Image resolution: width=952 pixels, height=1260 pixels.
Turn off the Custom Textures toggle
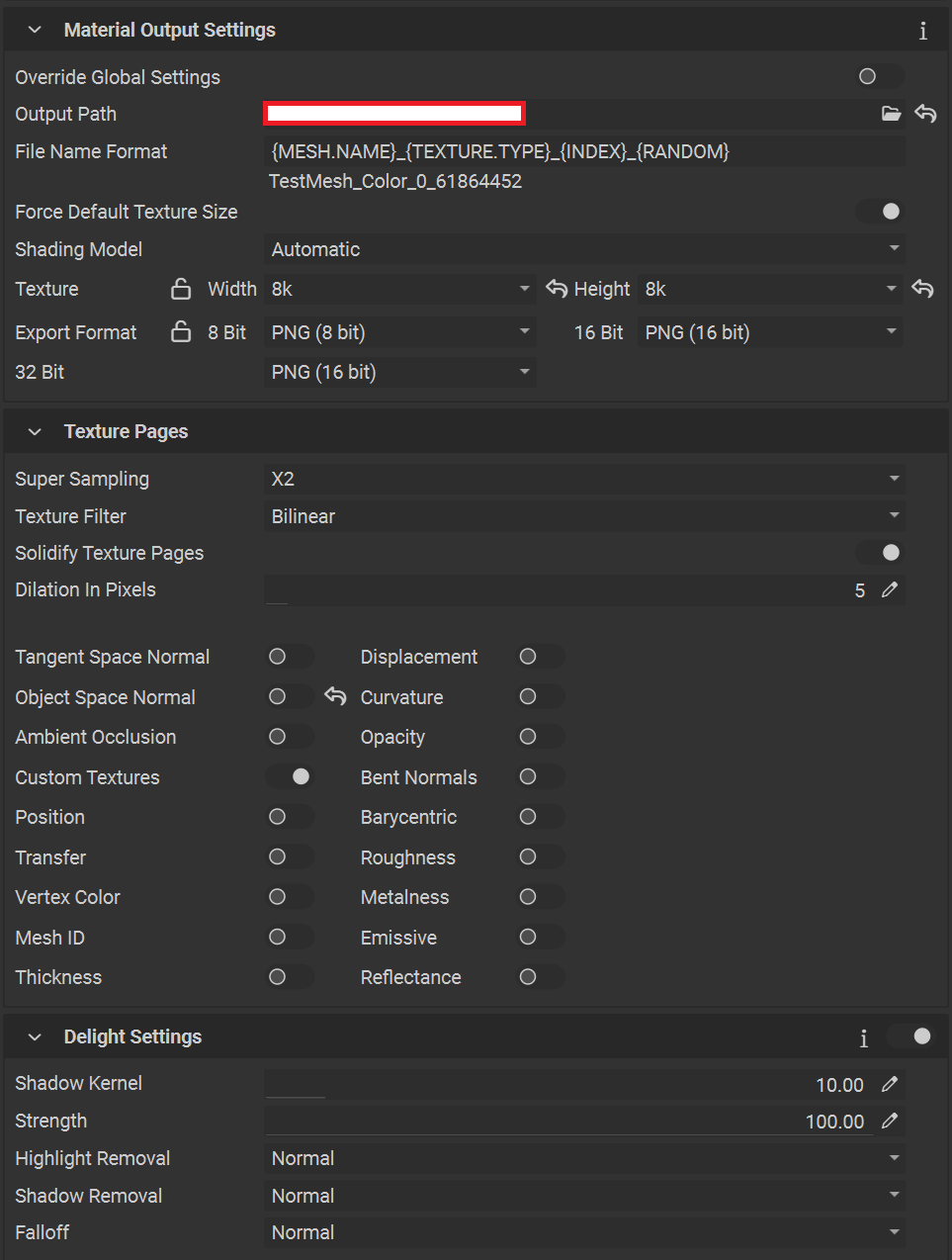[290, 777]
